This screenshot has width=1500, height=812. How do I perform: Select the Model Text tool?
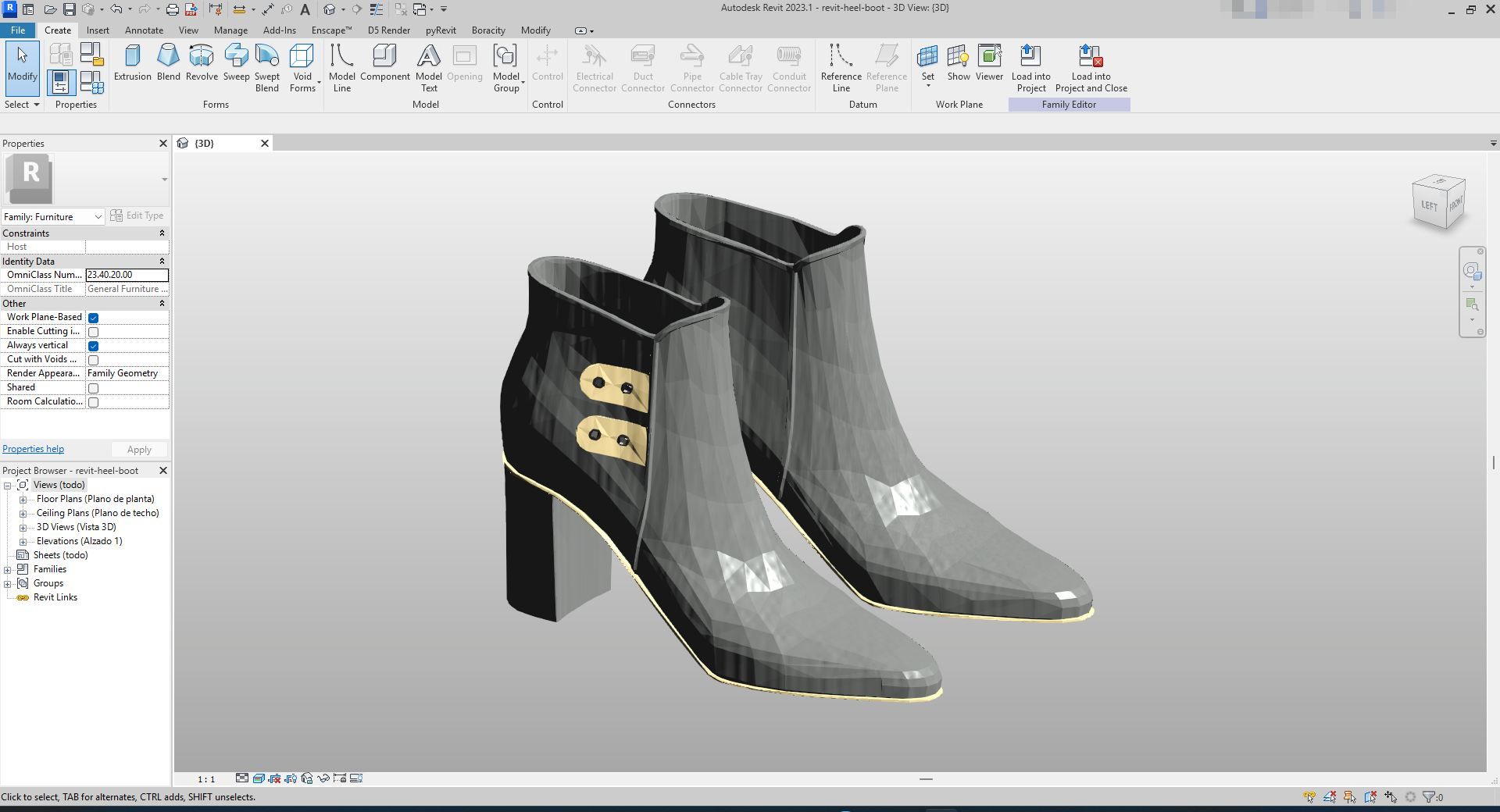429,68
